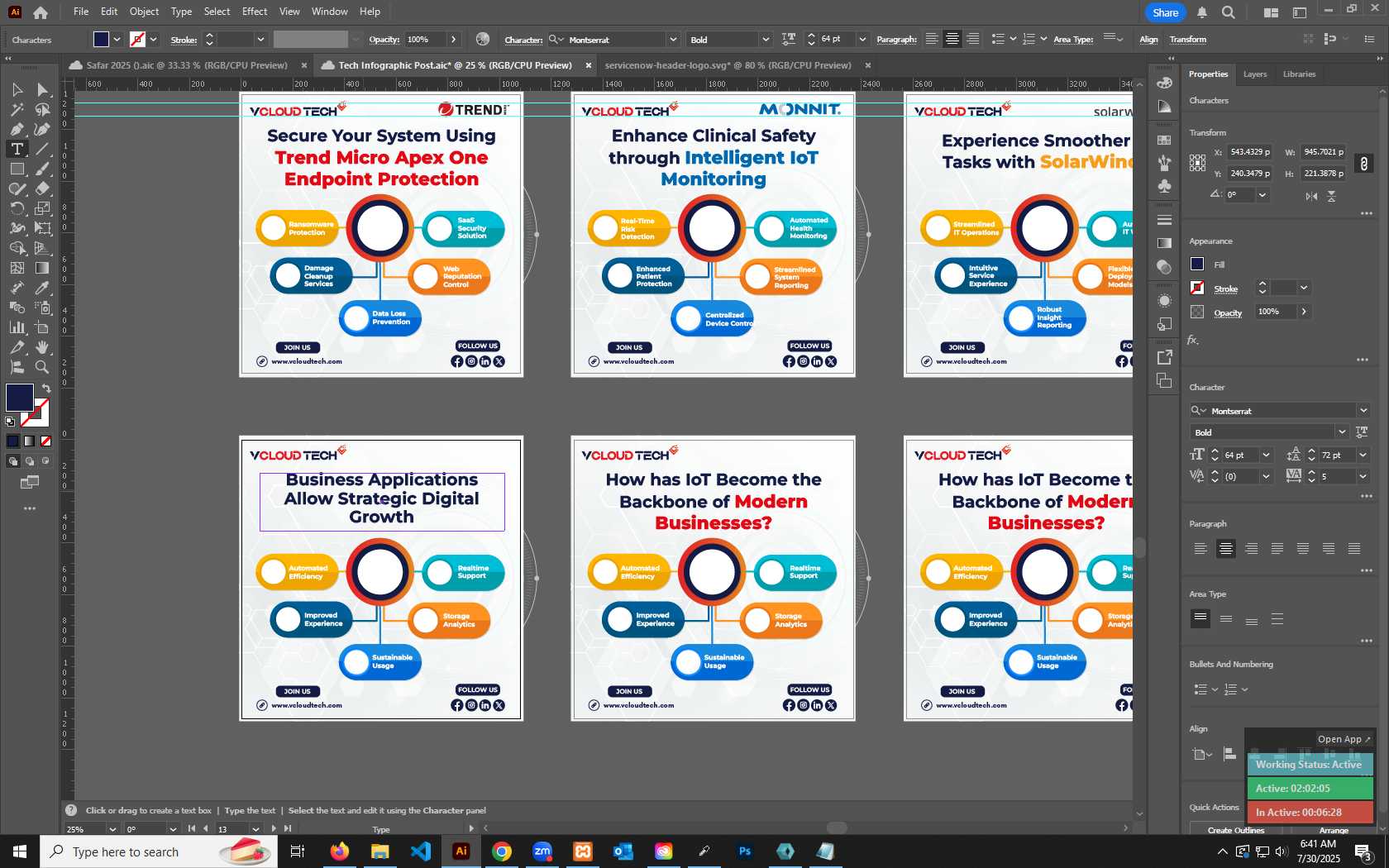Click Flip Horizontal icon in Transform

[1311, 196]
